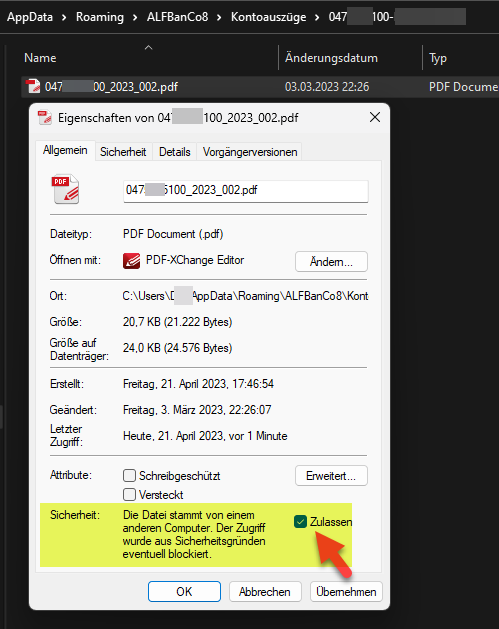This screenshot has width=499, height=629.
Task: Click the file name input field
Action: tap(245, 191)
